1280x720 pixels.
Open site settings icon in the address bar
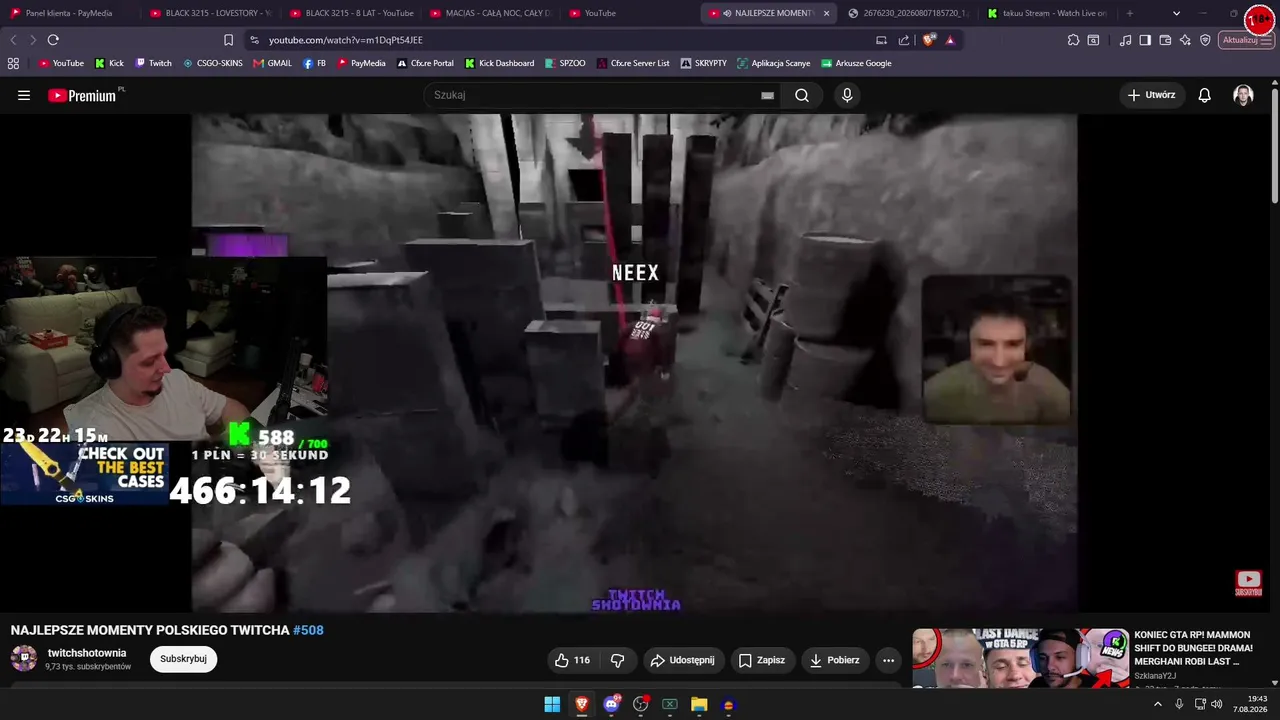click(254, 40)
